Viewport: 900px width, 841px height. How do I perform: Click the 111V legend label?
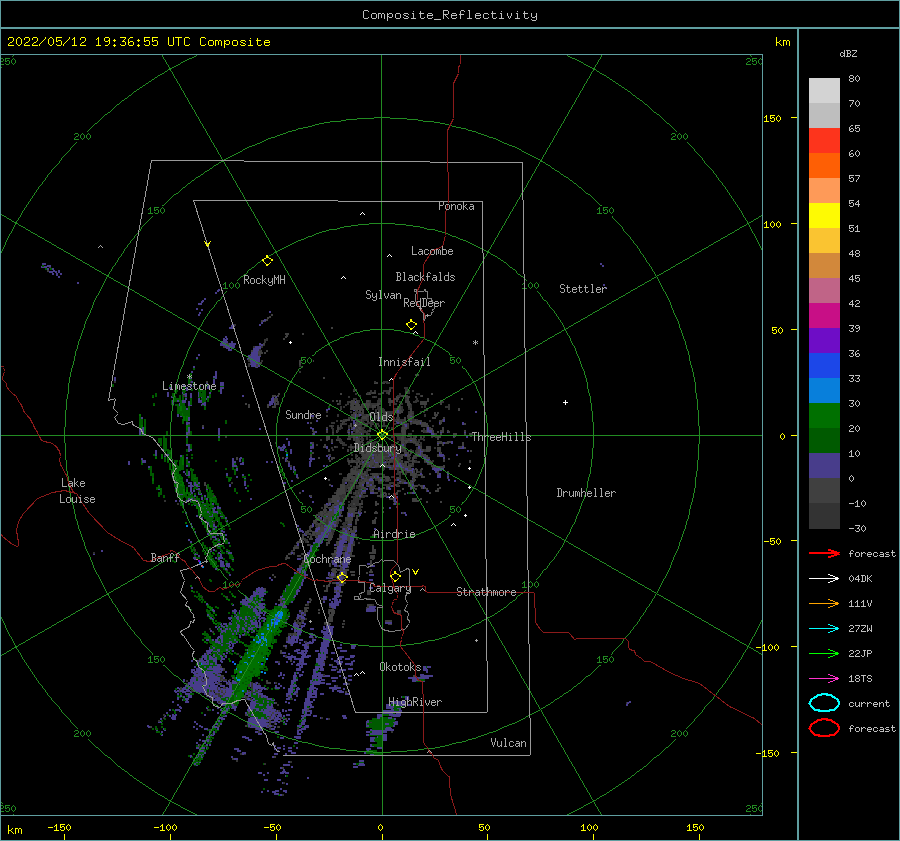860,603
